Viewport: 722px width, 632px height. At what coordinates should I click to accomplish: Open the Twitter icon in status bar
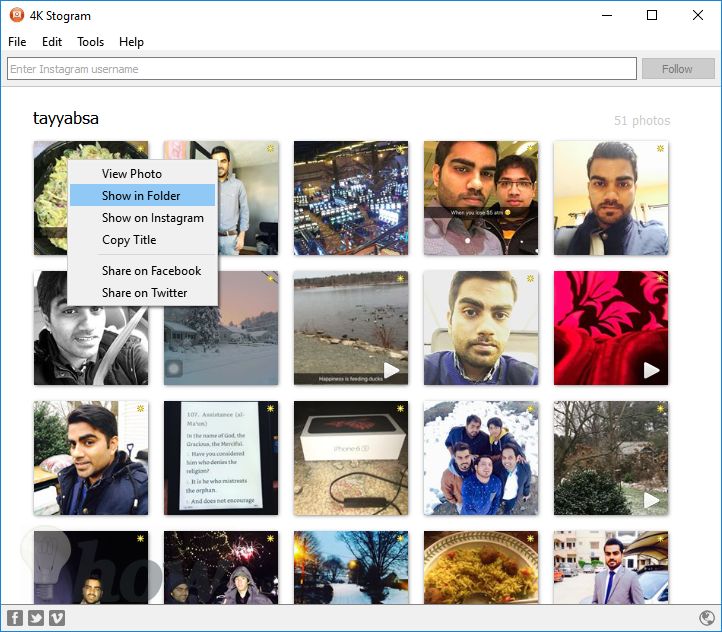(36, 617)
